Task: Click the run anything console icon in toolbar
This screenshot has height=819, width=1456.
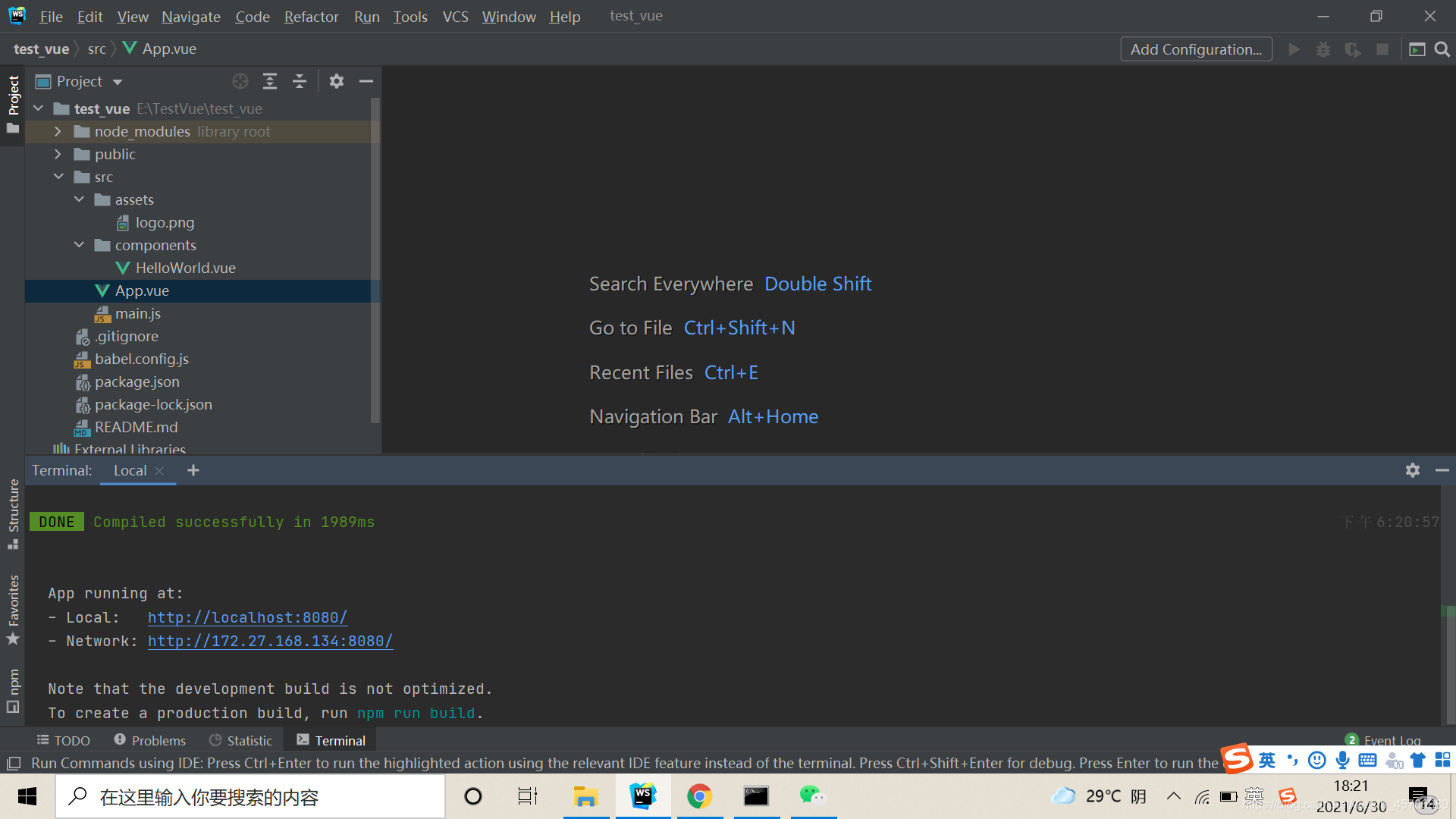Action: coord(1417,49)
